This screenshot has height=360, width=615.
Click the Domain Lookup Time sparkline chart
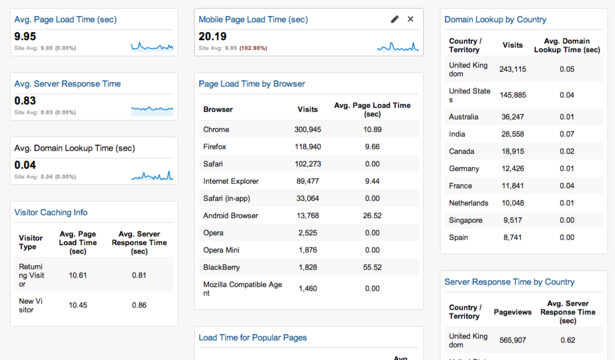click(x=152, y=175)
